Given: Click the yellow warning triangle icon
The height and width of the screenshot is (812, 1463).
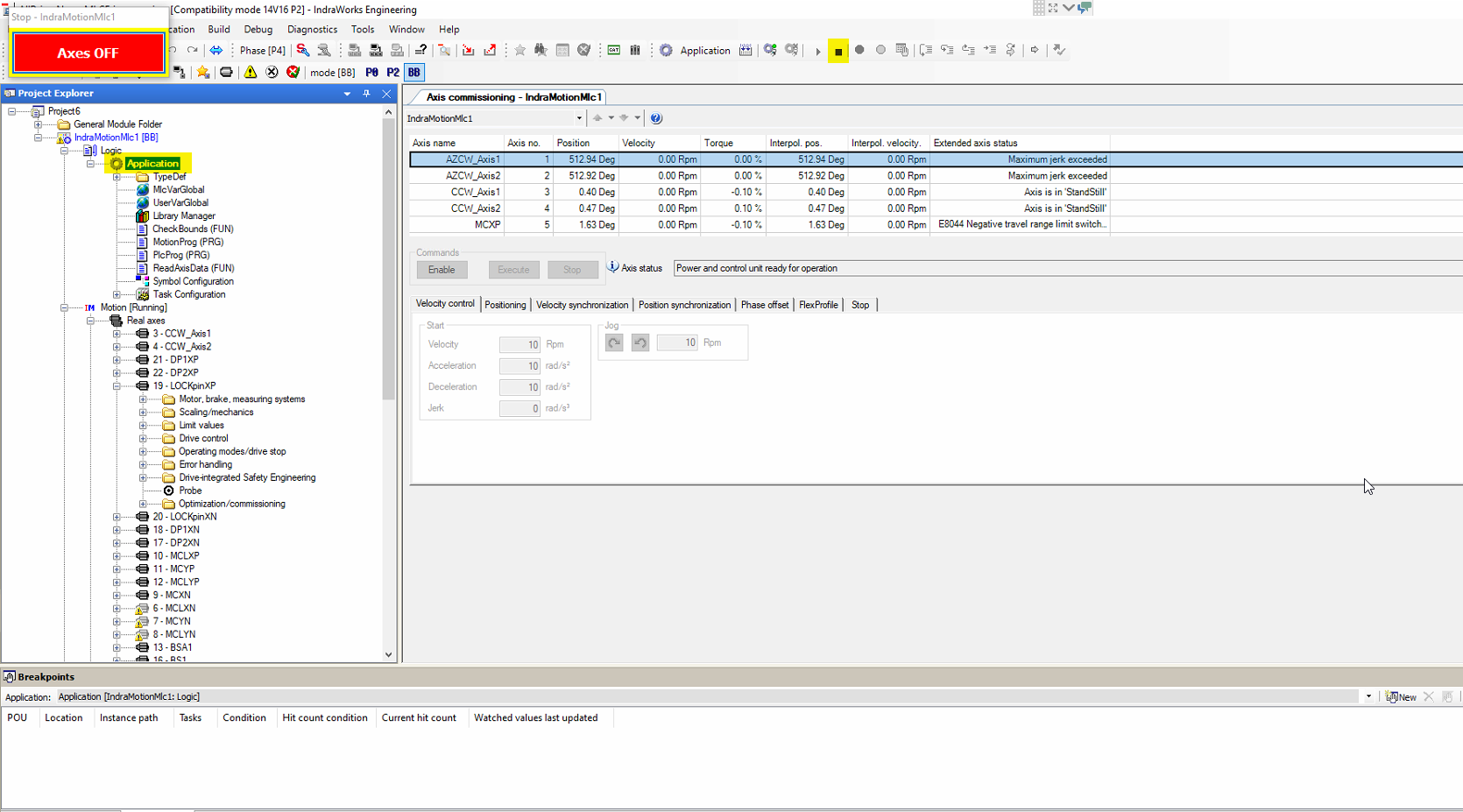Looking at the screenshot, I should [251, 72].
